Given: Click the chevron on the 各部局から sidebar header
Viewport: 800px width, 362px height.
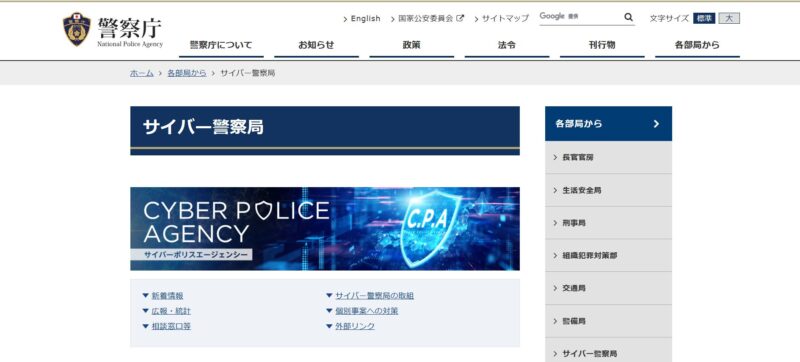Looking at the screenshot, I should pyautogui.click(x=656, y=124).
